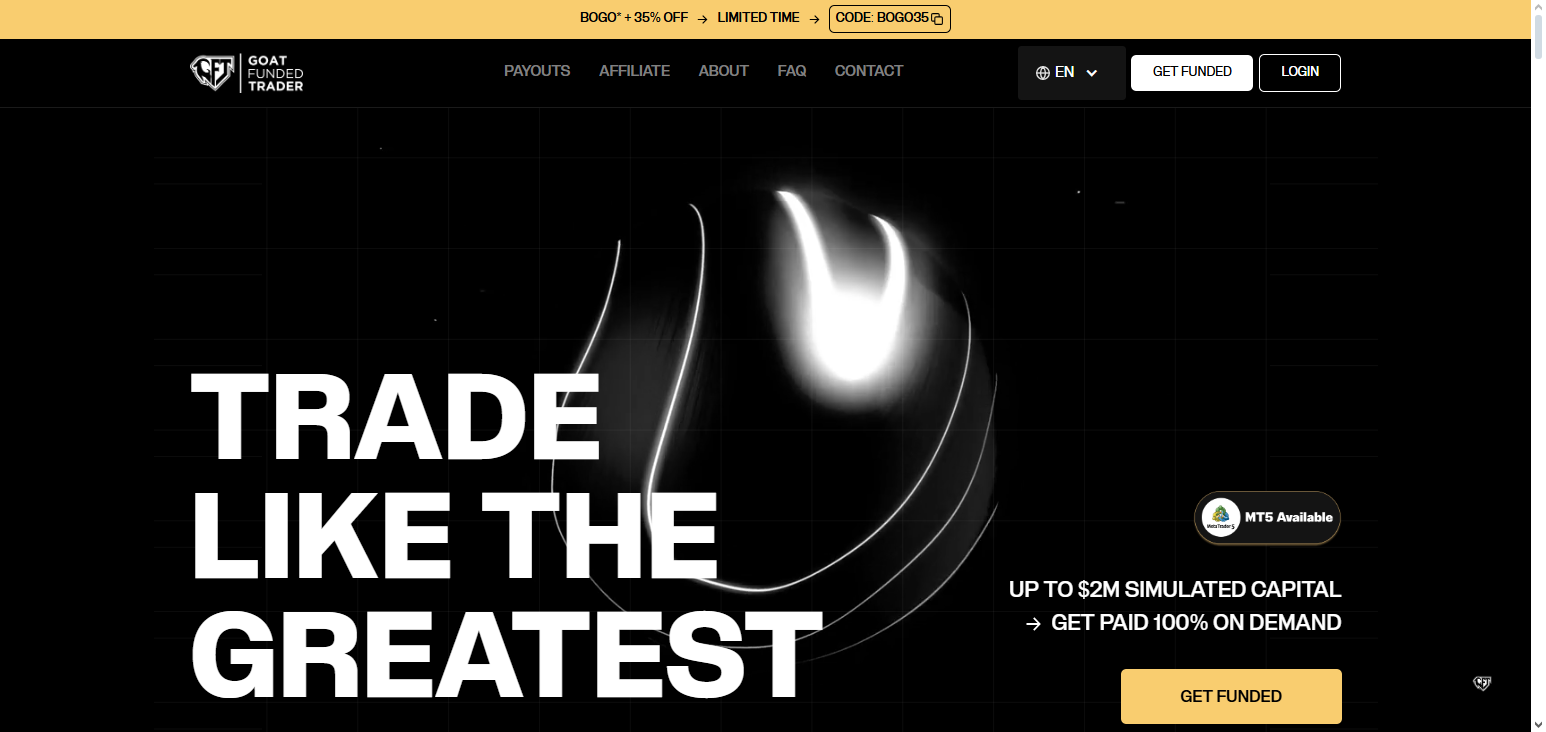This screenshot has height=732, width=1546.
Task: Open the ABOUT navigation item
Action: [723, 71]
